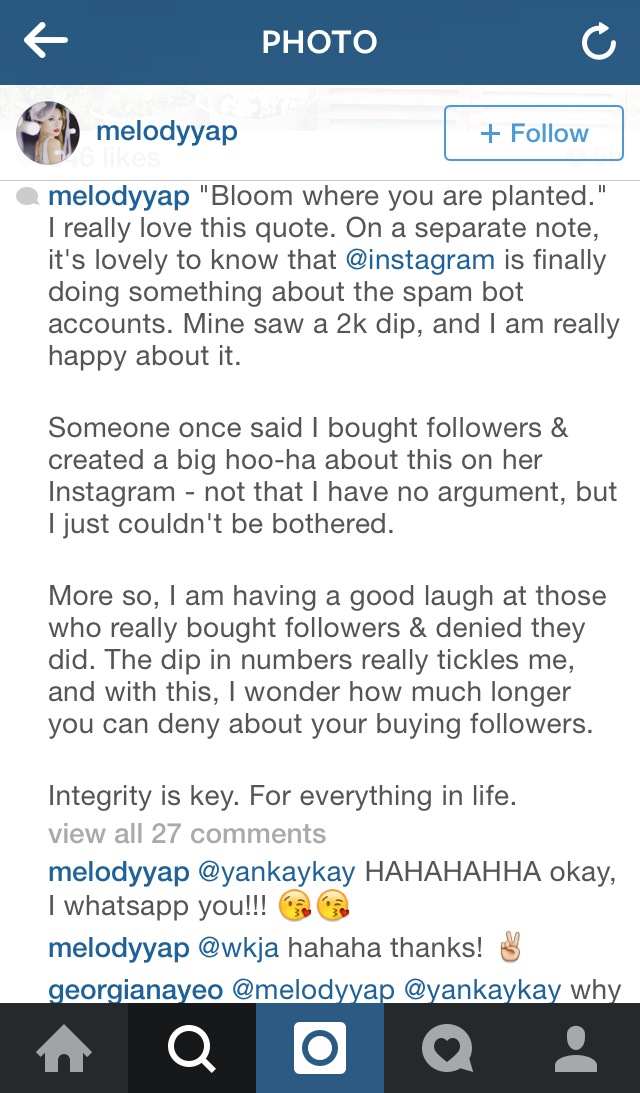The image size is (640, 1093).
Task: Tap the comment bubble icon beside caption
Action: (x=28, y=197)
